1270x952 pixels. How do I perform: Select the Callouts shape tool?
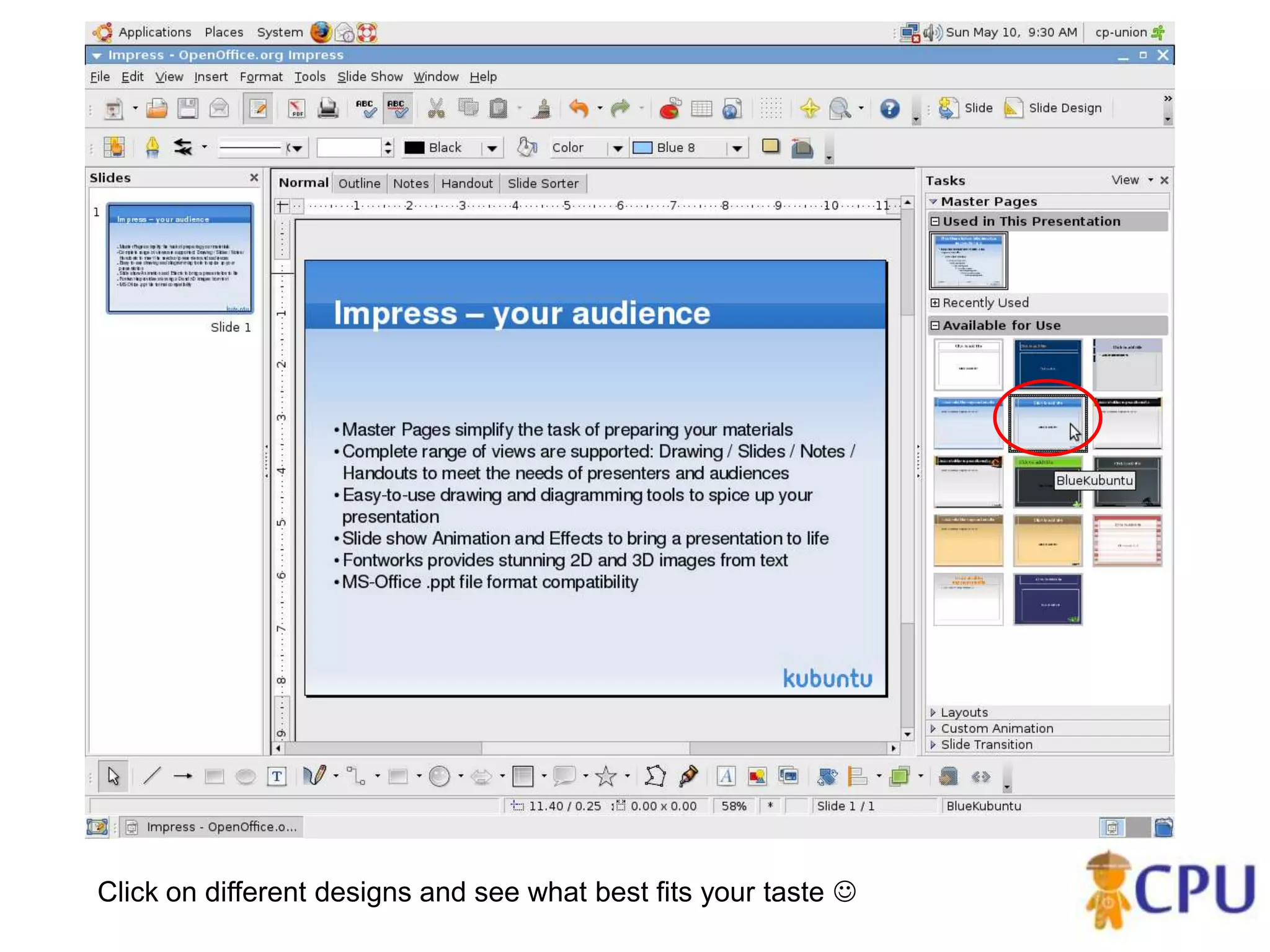coord(564,776)
